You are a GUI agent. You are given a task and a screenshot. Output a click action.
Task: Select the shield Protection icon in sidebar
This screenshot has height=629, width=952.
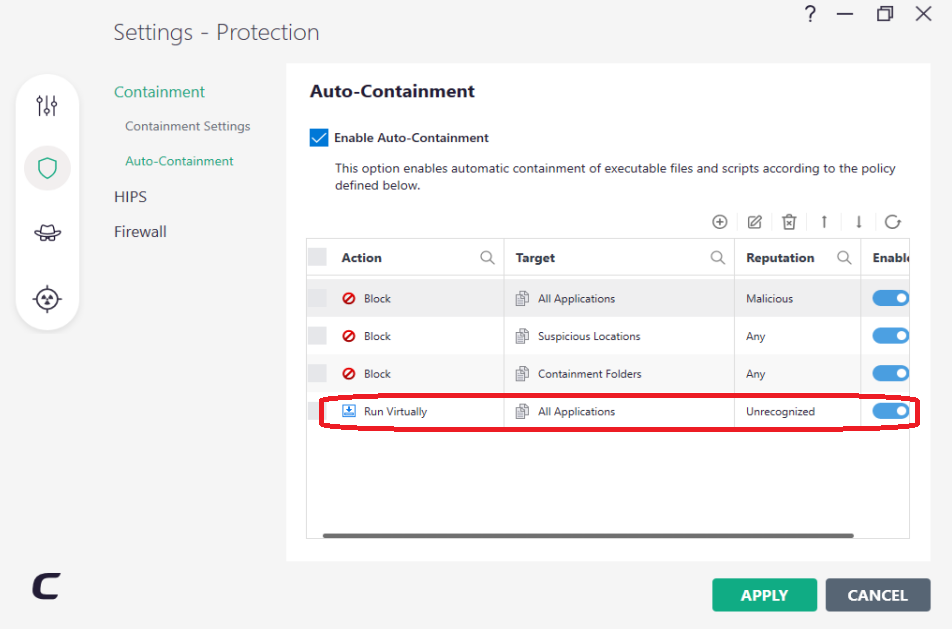coord(47,168)
